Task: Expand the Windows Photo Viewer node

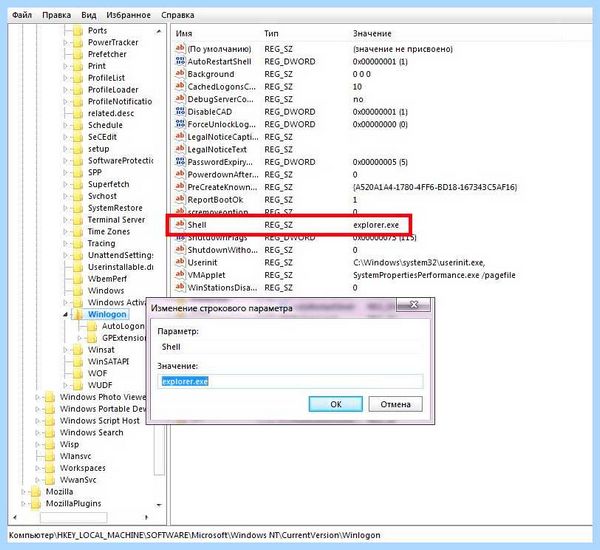Action: click(x=38, y=397)
